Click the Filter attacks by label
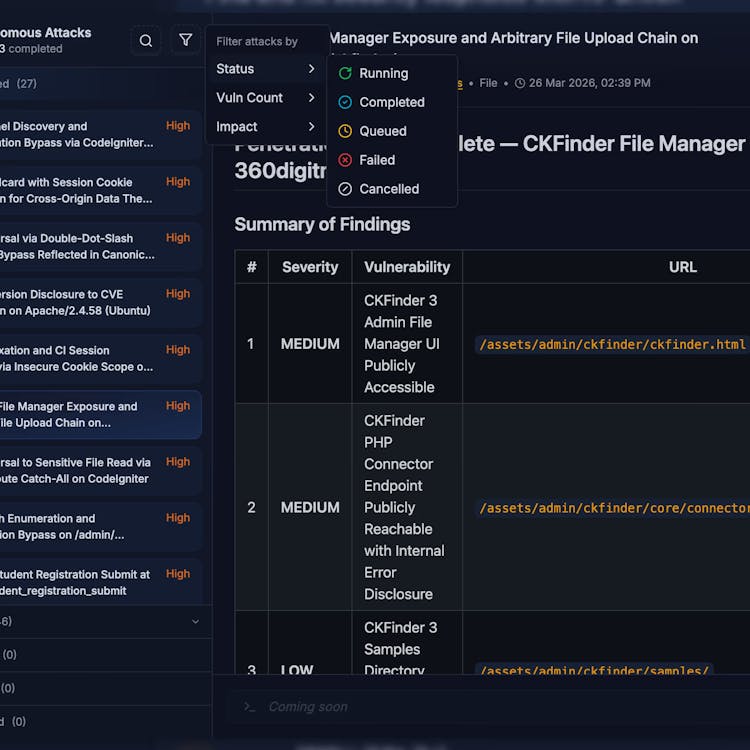Viewport: 750px width, 750px height. tap(257, 42)
